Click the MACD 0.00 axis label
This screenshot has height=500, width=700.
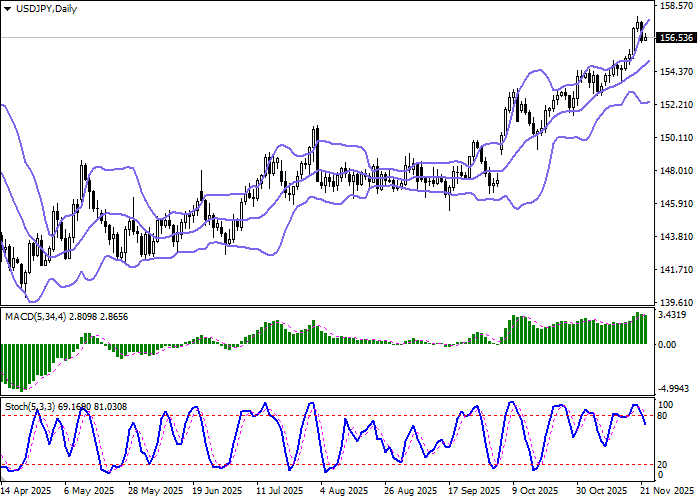coord(666,344)
